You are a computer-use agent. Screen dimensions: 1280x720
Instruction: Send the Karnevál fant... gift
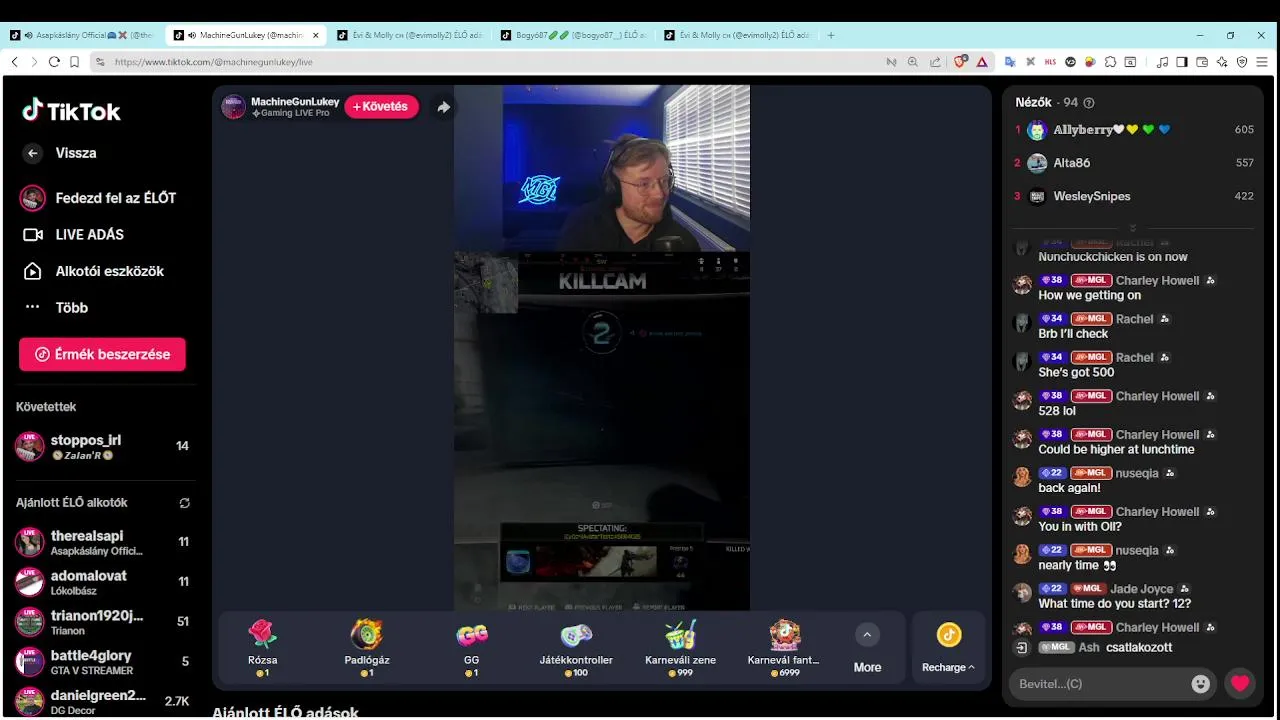pyautogui.click(x=784, y=648)
